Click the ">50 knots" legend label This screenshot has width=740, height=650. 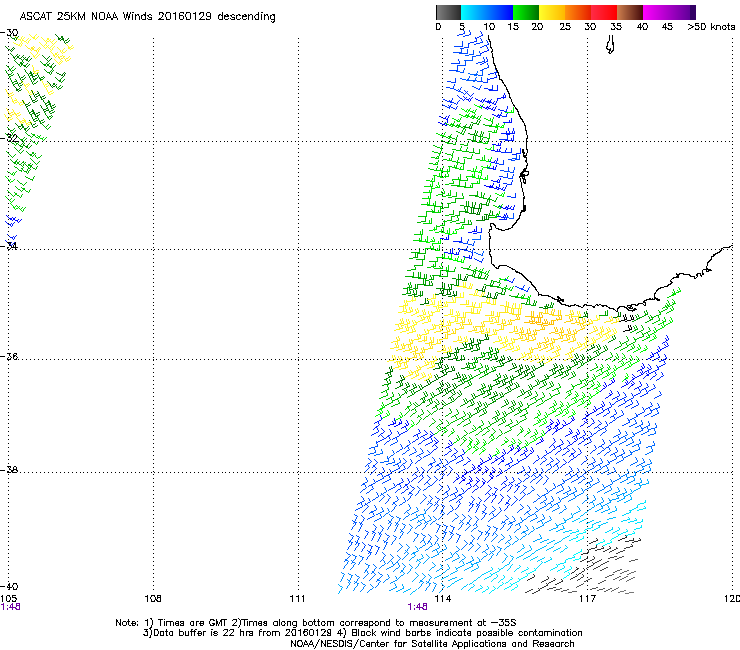(x=711, y=27)
